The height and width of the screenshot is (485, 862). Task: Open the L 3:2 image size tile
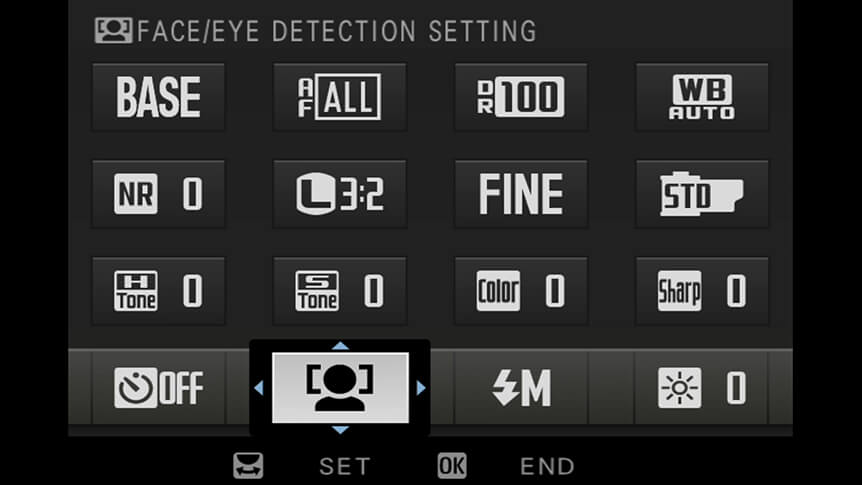[340, 194]
